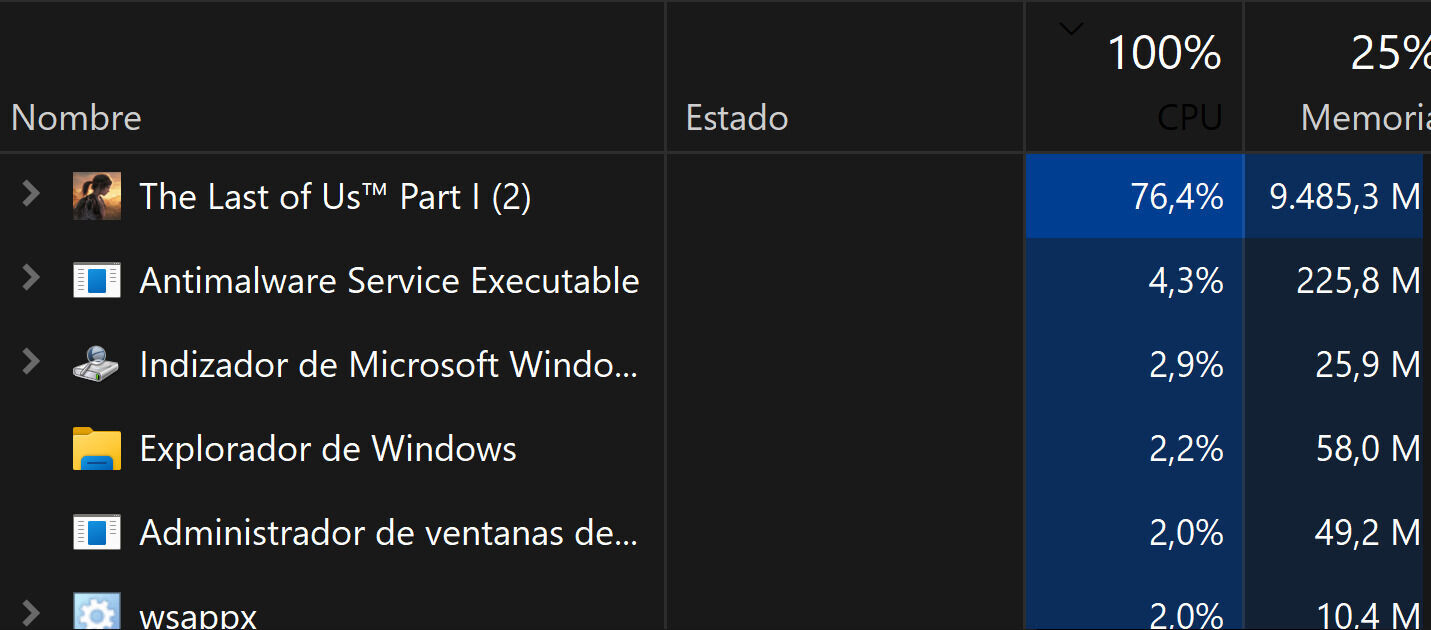Sort processes by the Estado column
The image size is (1431, 630).
[x=737, y=118]
